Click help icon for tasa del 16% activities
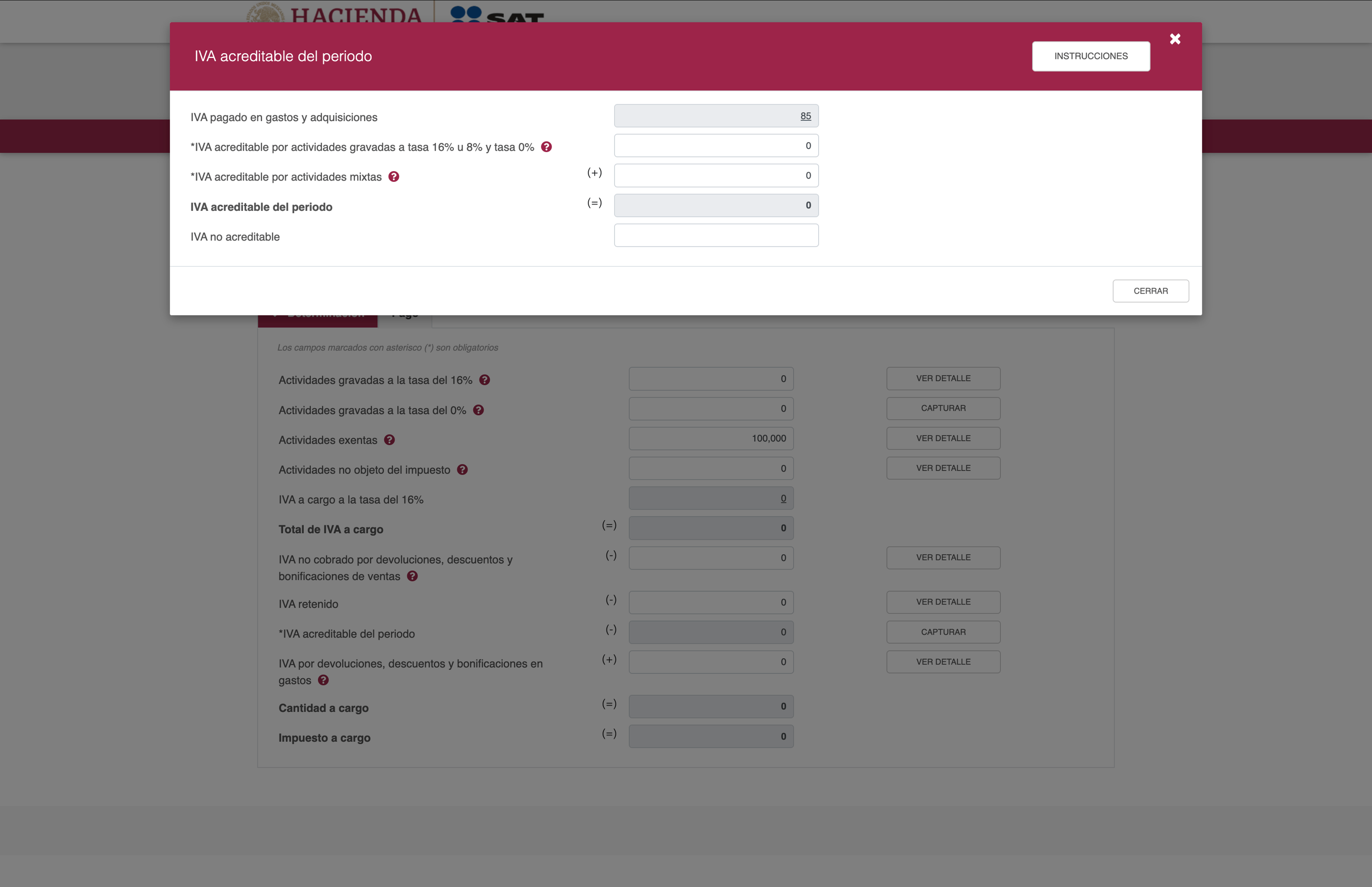This screenshot has width=1372, height=887. coord(485,380)
